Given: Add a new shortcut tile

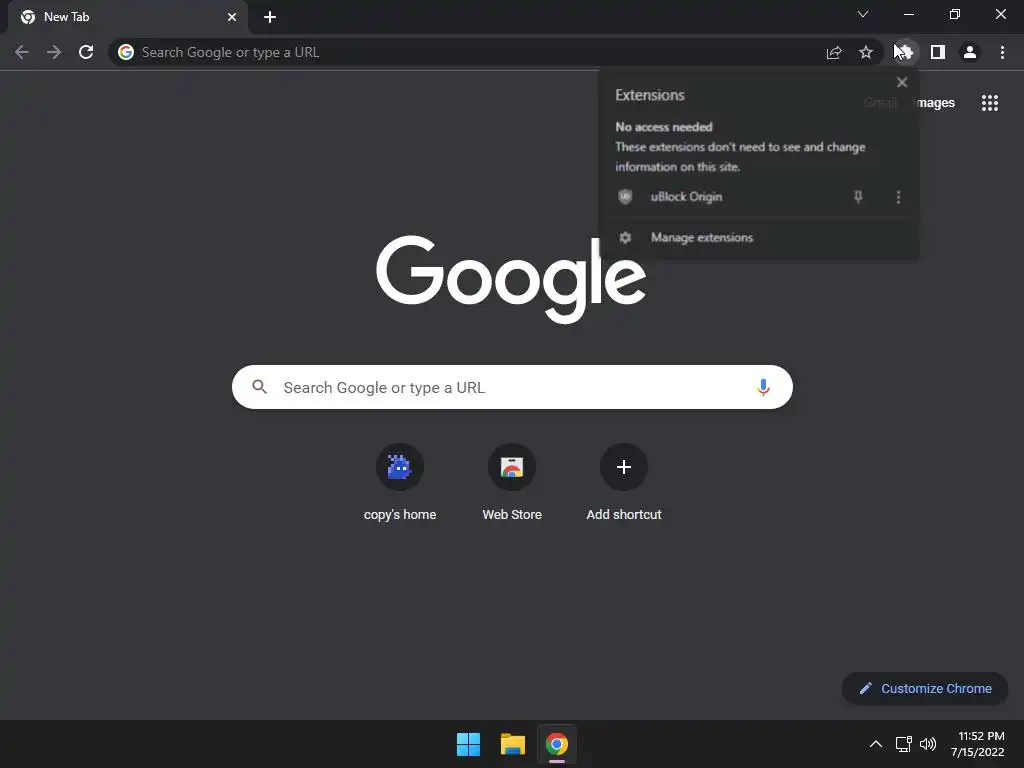Looking at the screenshot, I should [x=624, y=483].
